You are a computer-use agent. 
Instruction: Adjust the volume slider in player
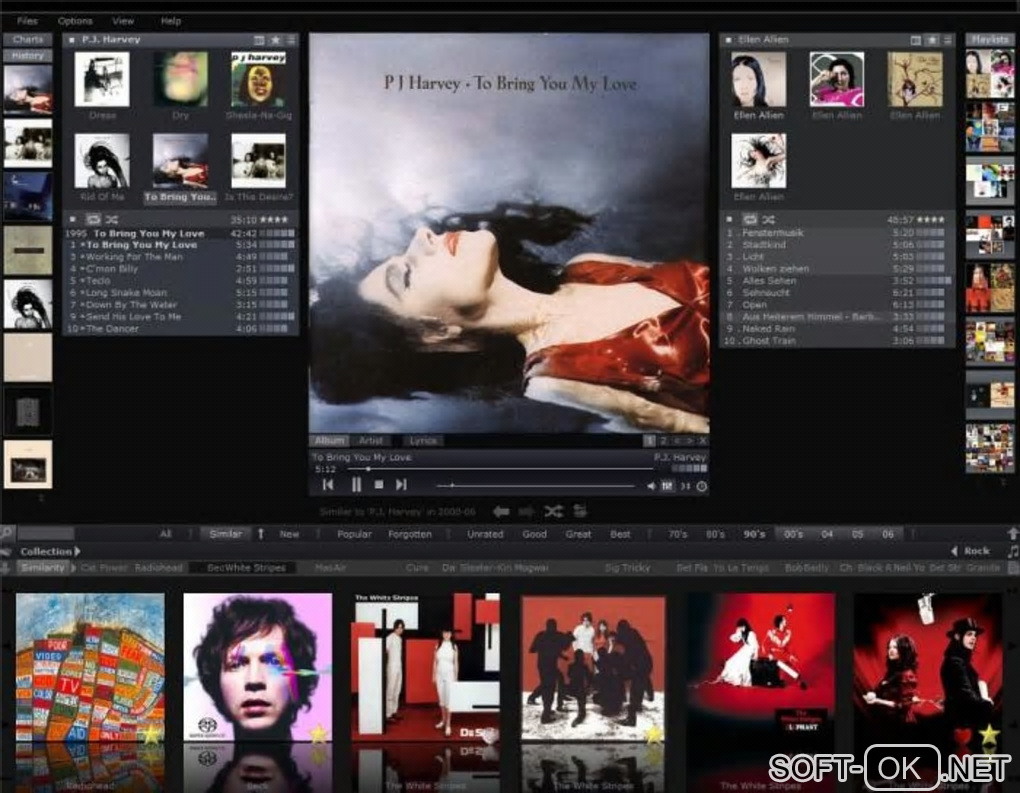click(535, 486)
